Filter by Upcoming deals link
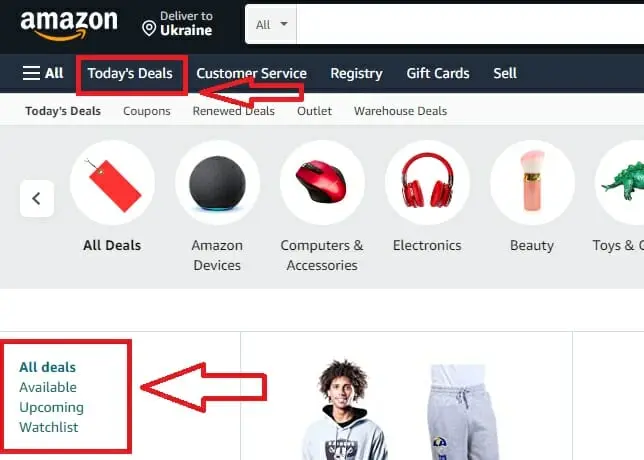The width and height of the screenshot is (644, 460). (x=51, y=407)
